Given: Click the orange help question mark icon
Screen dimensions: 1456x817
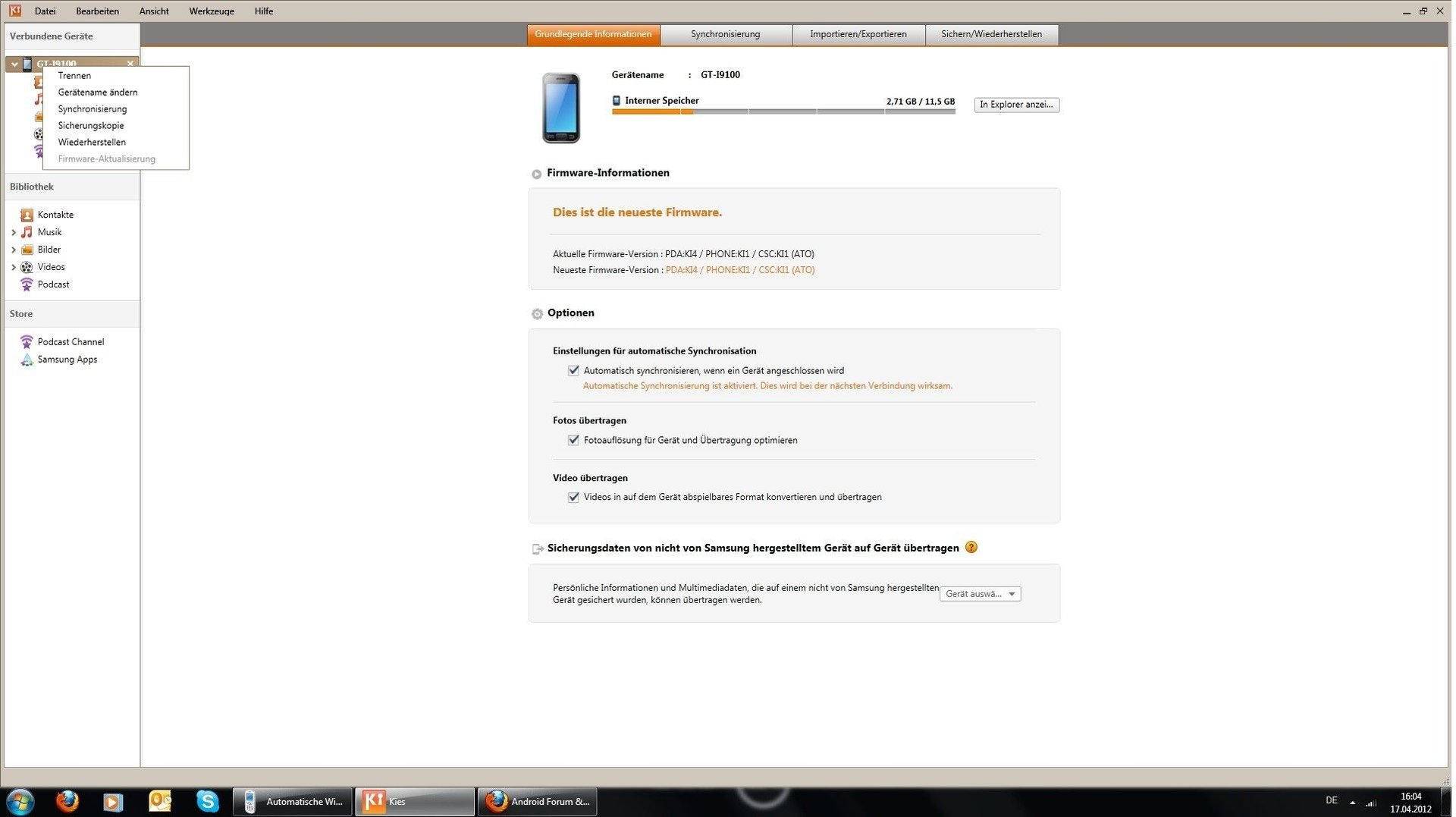Looking at the screenshot, I should tap(971, 547).
